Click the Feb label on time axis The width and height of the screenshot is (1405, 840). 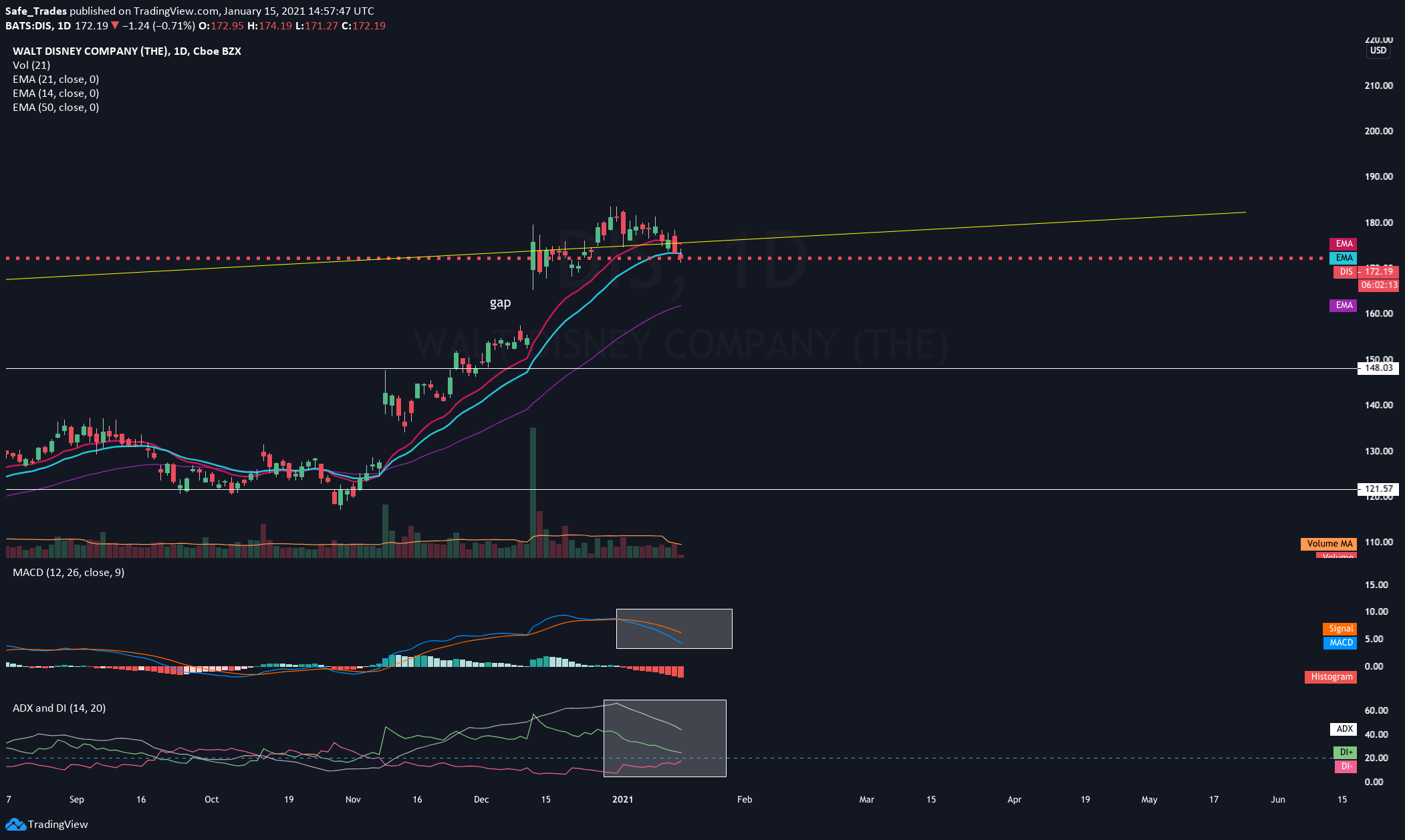[x=745, y=799]
